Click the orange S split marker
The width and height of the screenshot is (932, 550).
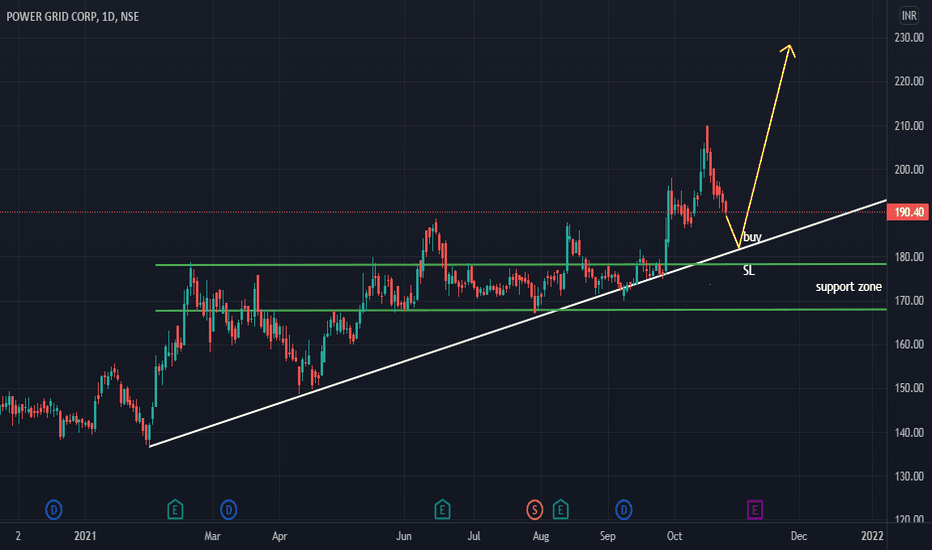pyautogui.click(x=534, y=510)
